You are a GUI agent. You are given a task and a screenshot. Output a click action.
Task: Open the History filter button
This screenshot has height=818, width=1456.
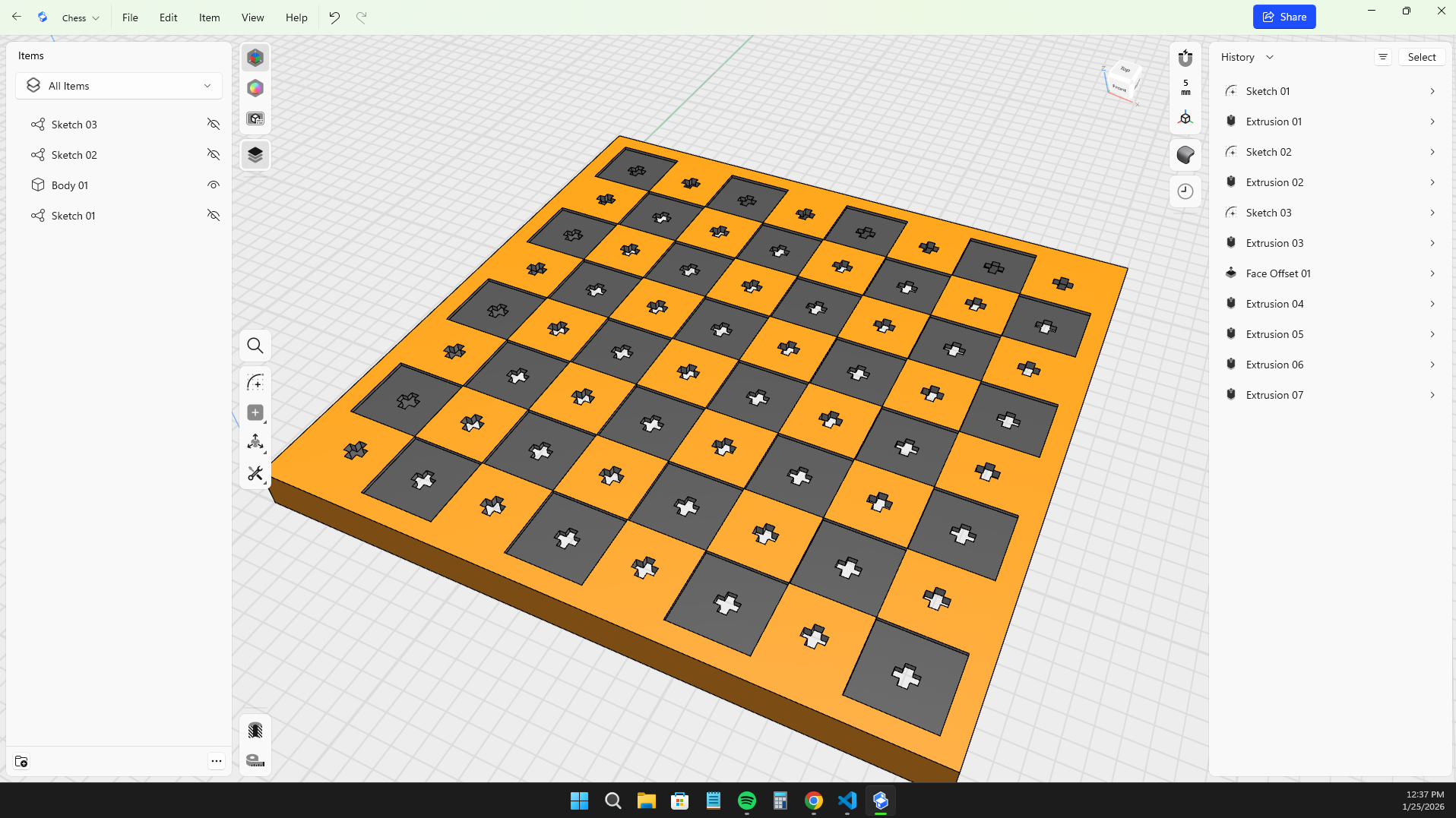(1383, 57)
